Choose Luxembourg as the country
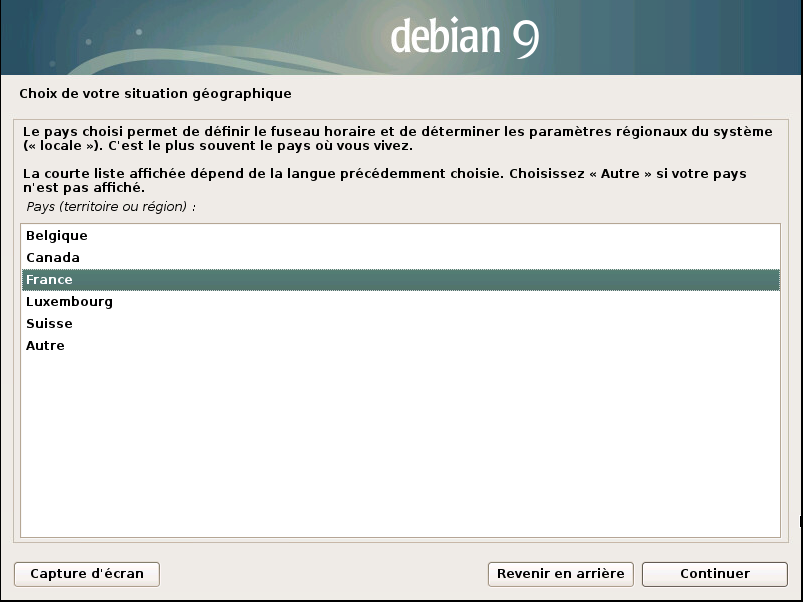Image resolution: width=803 pixels, height=602 pixels. point(400,302)
